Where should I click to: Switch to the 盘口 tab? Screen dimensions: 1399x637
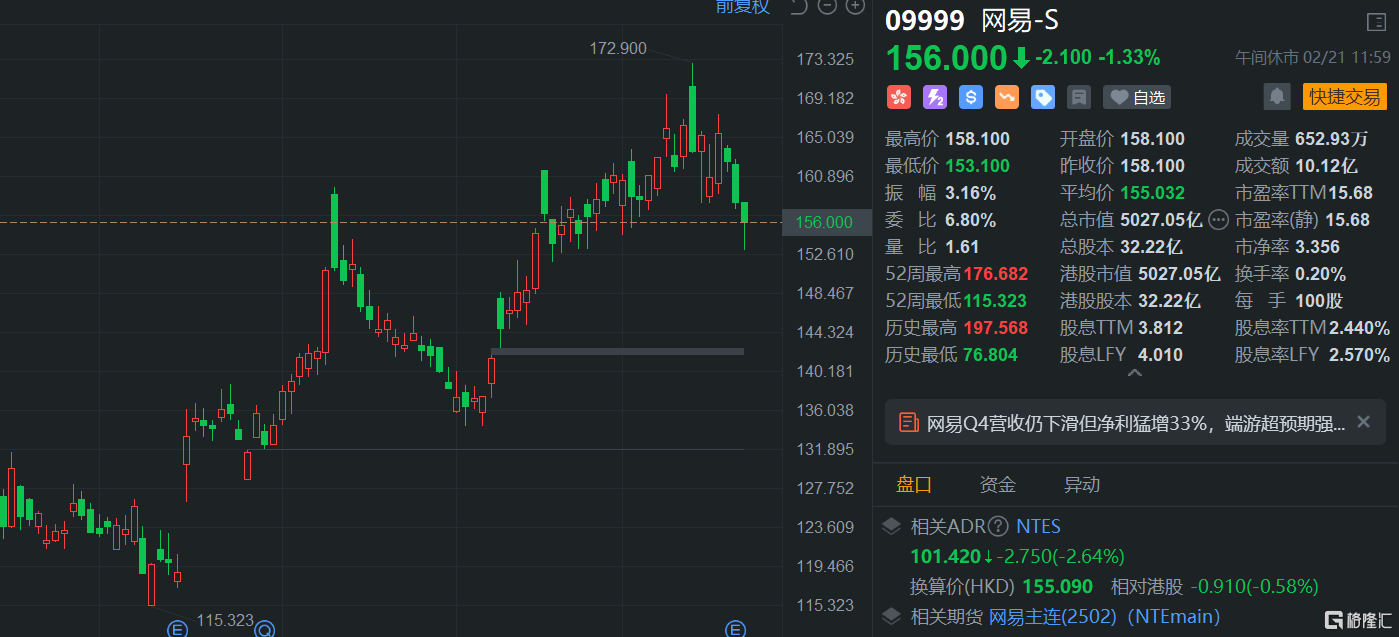(914, 485)
